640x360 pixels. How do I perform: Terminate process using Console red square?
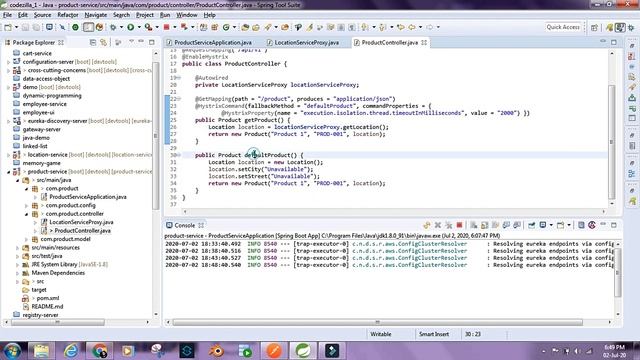(460, 225)
